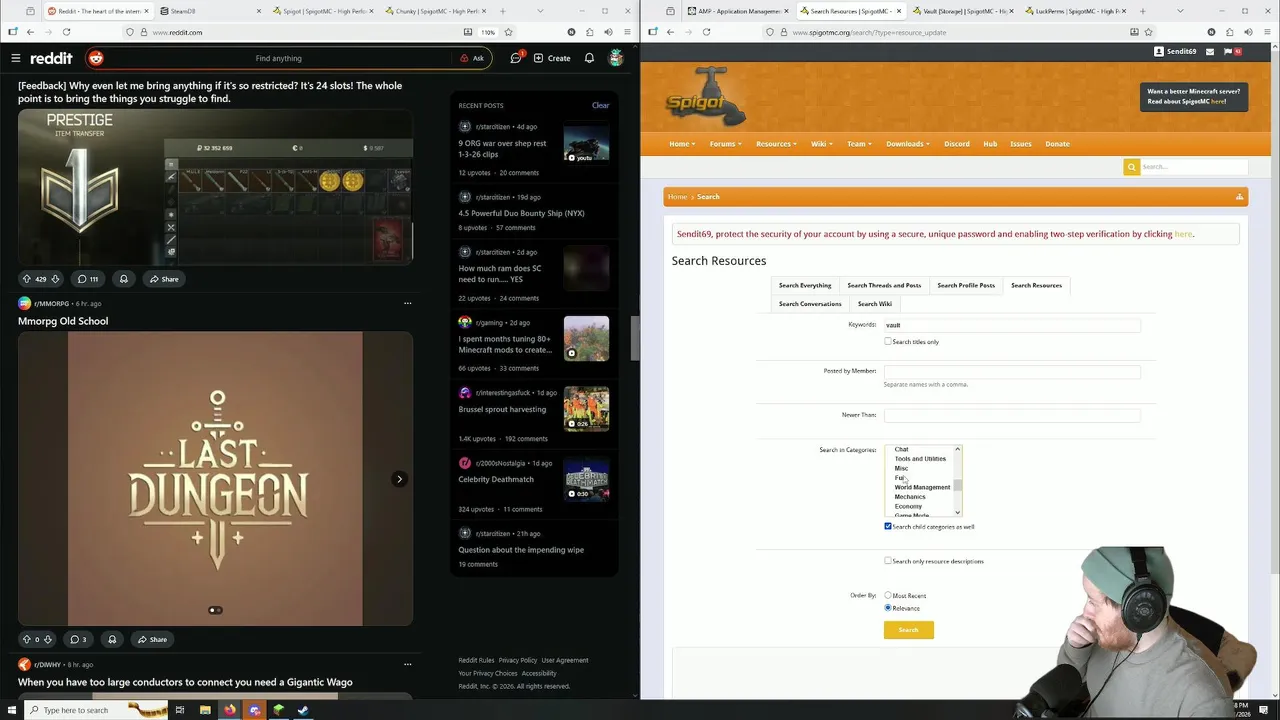
Task: Open Reddit notifications bell
Action: pos(589,58)
